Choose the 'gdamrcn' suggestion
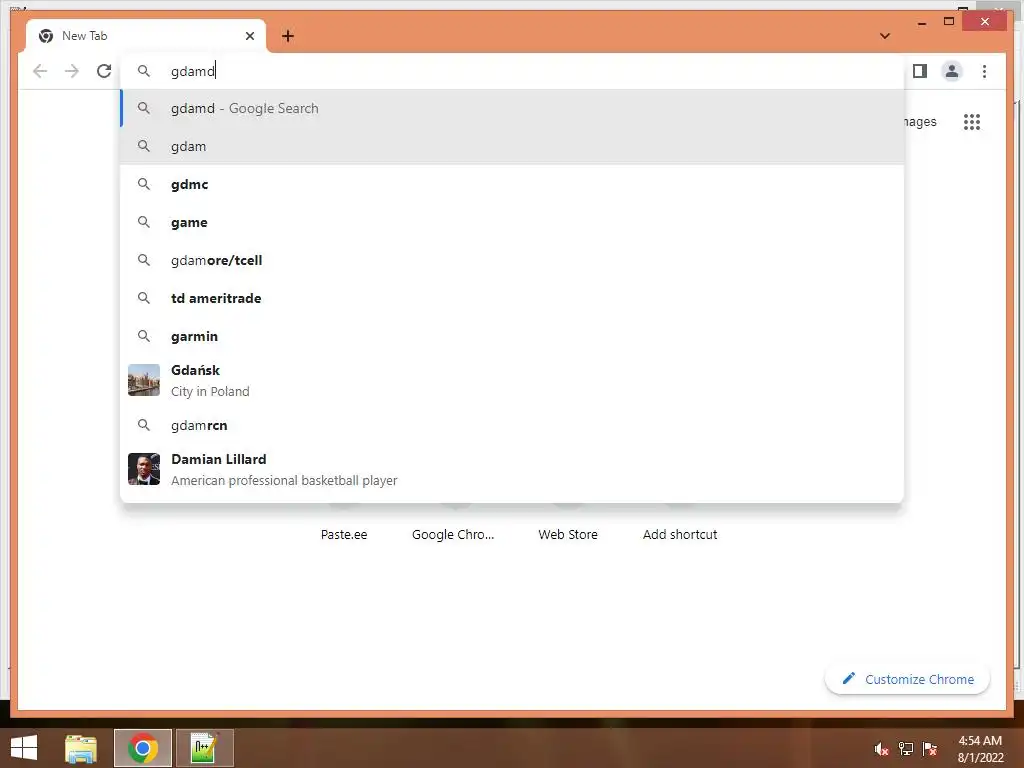The height and width of the screenshot is (768, 1024). [513, 425]
